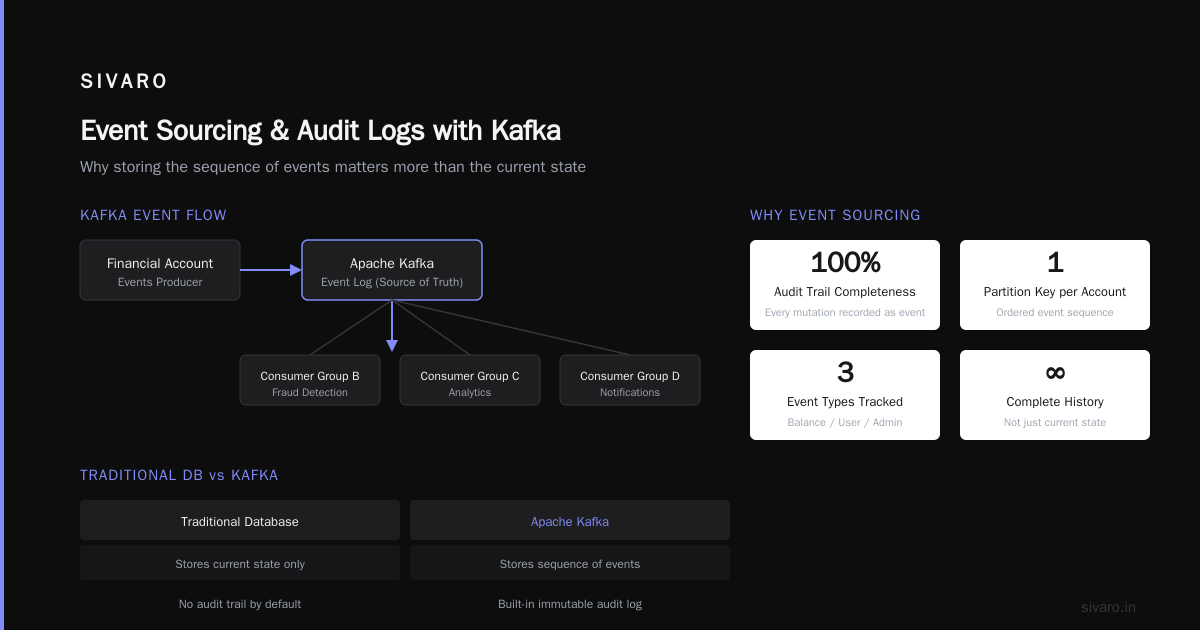Click the KAFKA EVENT FLOW section heading
Screen dimensions: 1200x630
click(x=153, y=215)
